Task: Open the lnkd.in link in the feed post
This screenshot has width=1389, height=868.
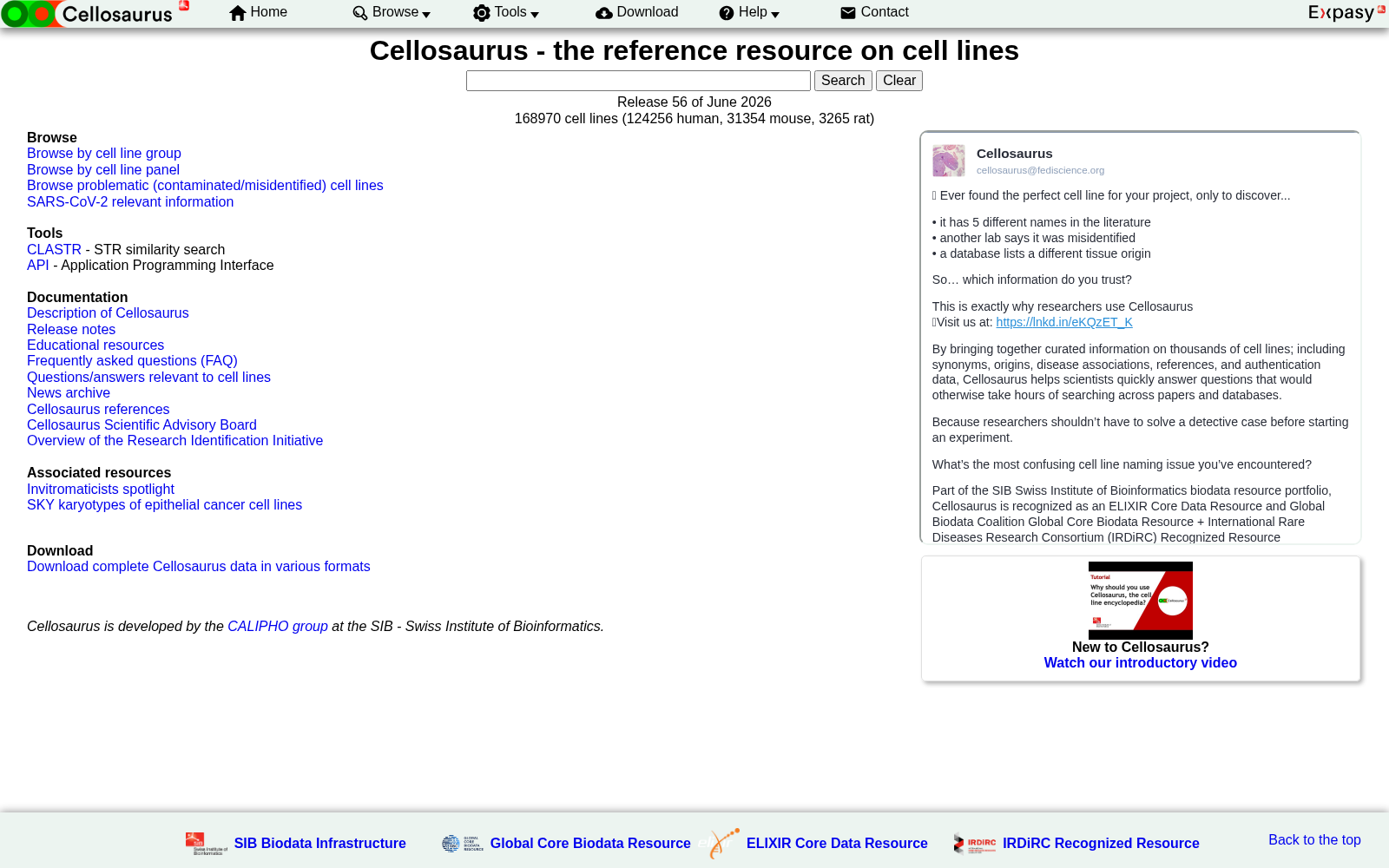Action: [1064, 322]
